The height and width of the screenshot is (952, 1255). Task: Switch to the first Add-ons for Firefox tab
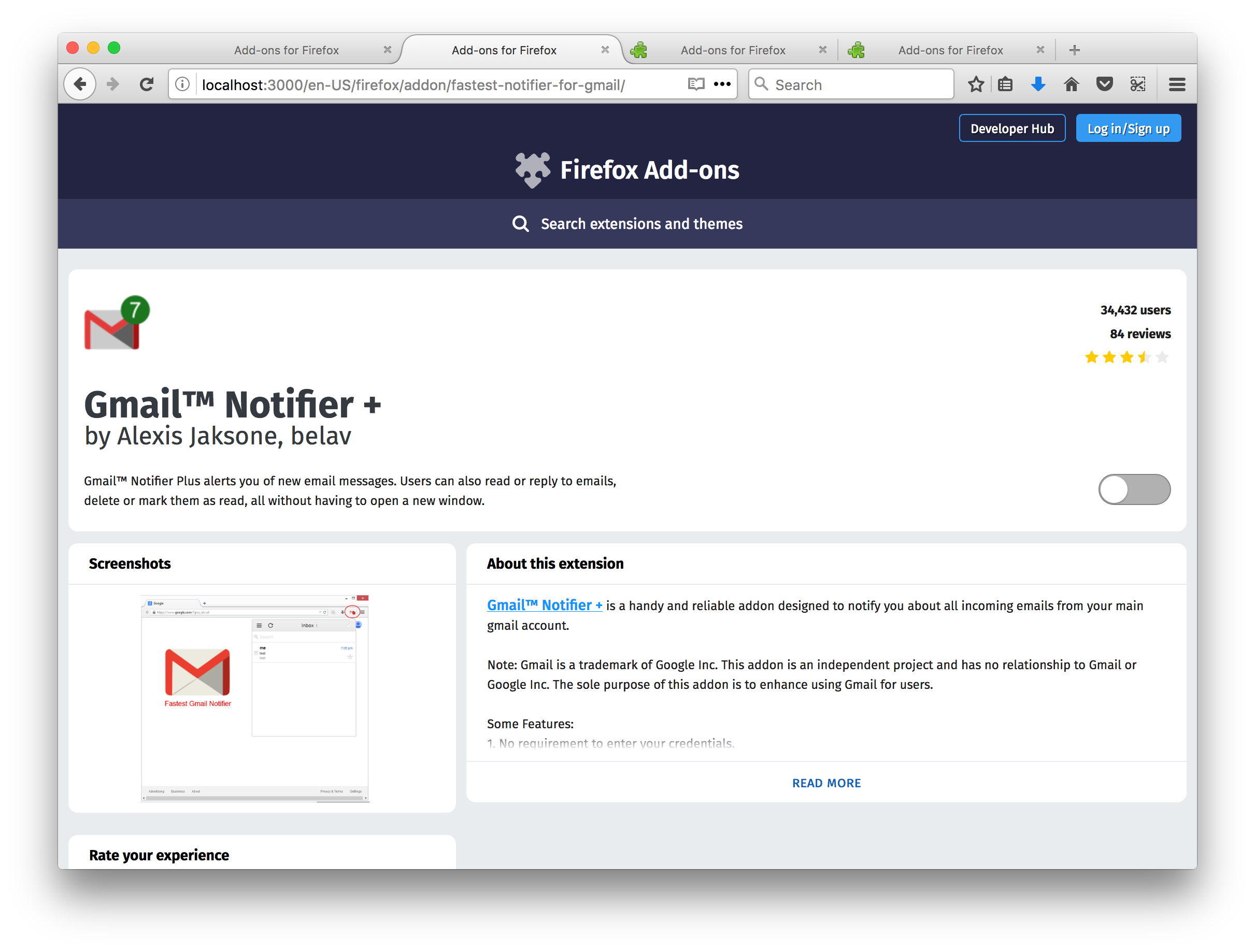pos(286,50)
